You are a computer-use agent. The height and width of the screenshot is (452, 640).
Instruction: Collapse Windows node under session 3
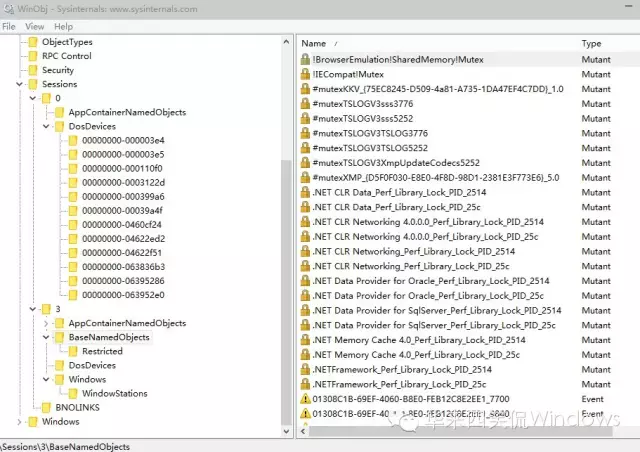[46, 379]
